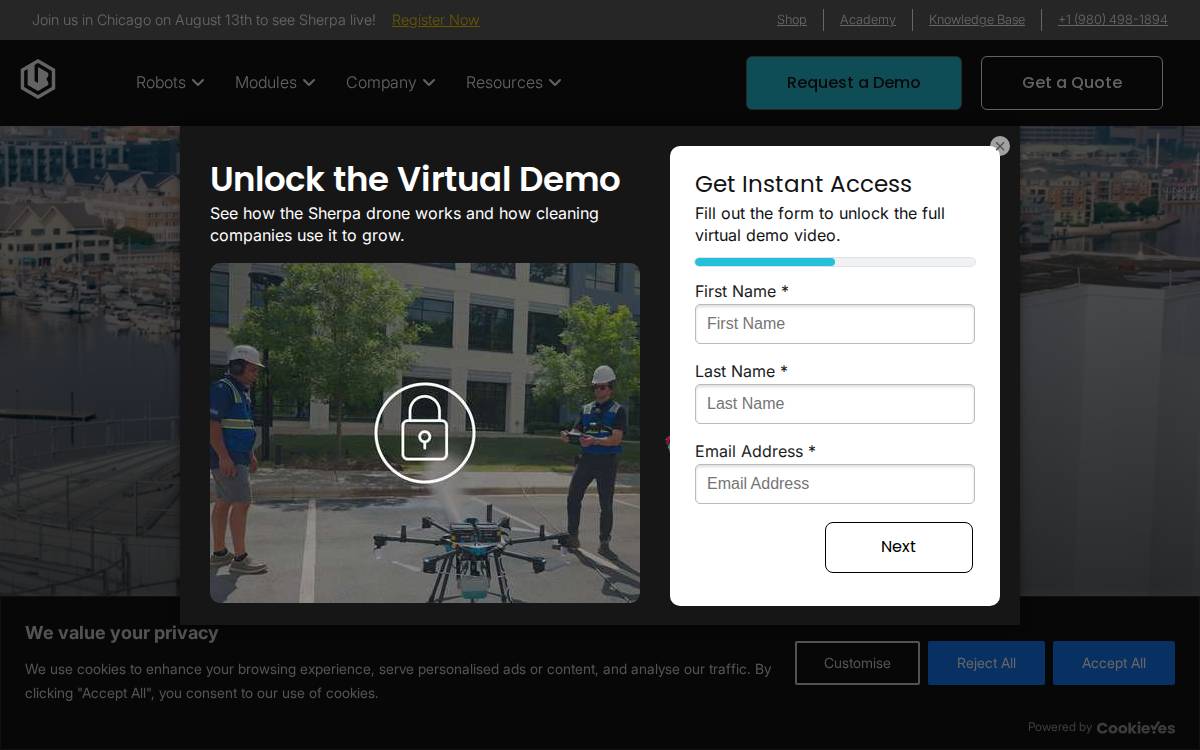Click the Next button in form

899,547
